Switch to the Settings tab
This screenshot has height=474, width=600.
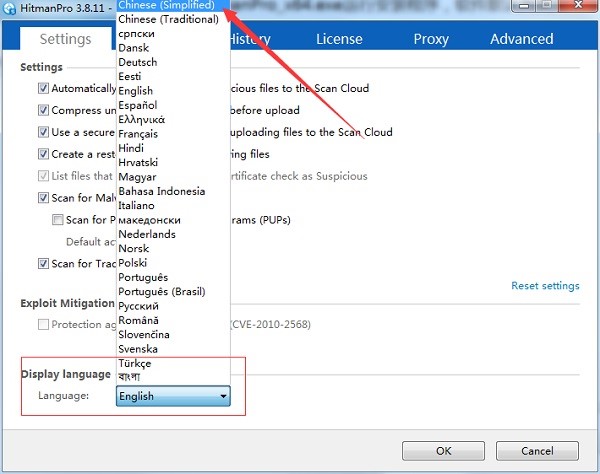coord(65,39)
